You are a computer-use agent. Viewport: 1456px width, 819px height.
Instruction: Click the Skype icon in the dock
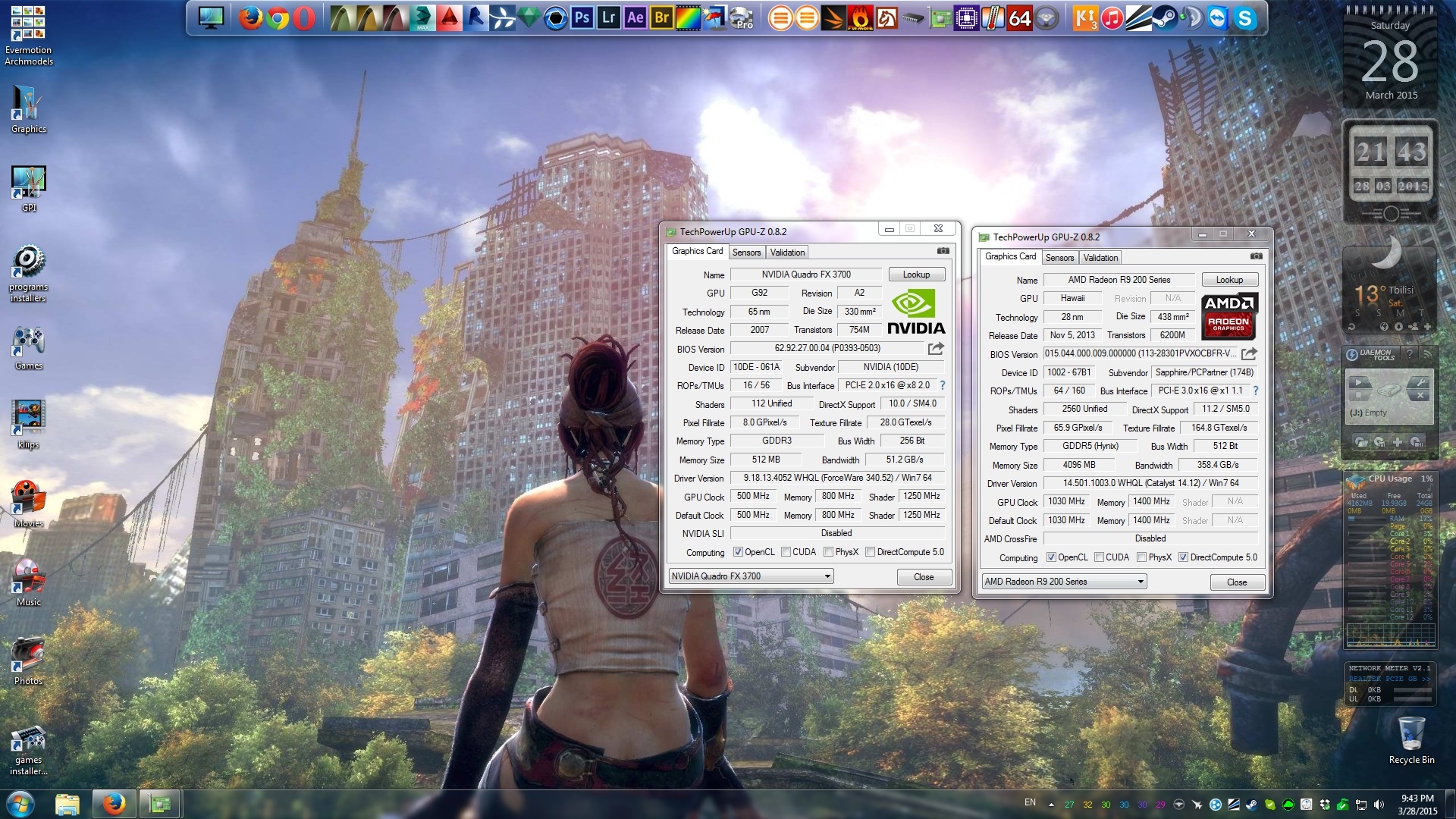point(1244,17)
